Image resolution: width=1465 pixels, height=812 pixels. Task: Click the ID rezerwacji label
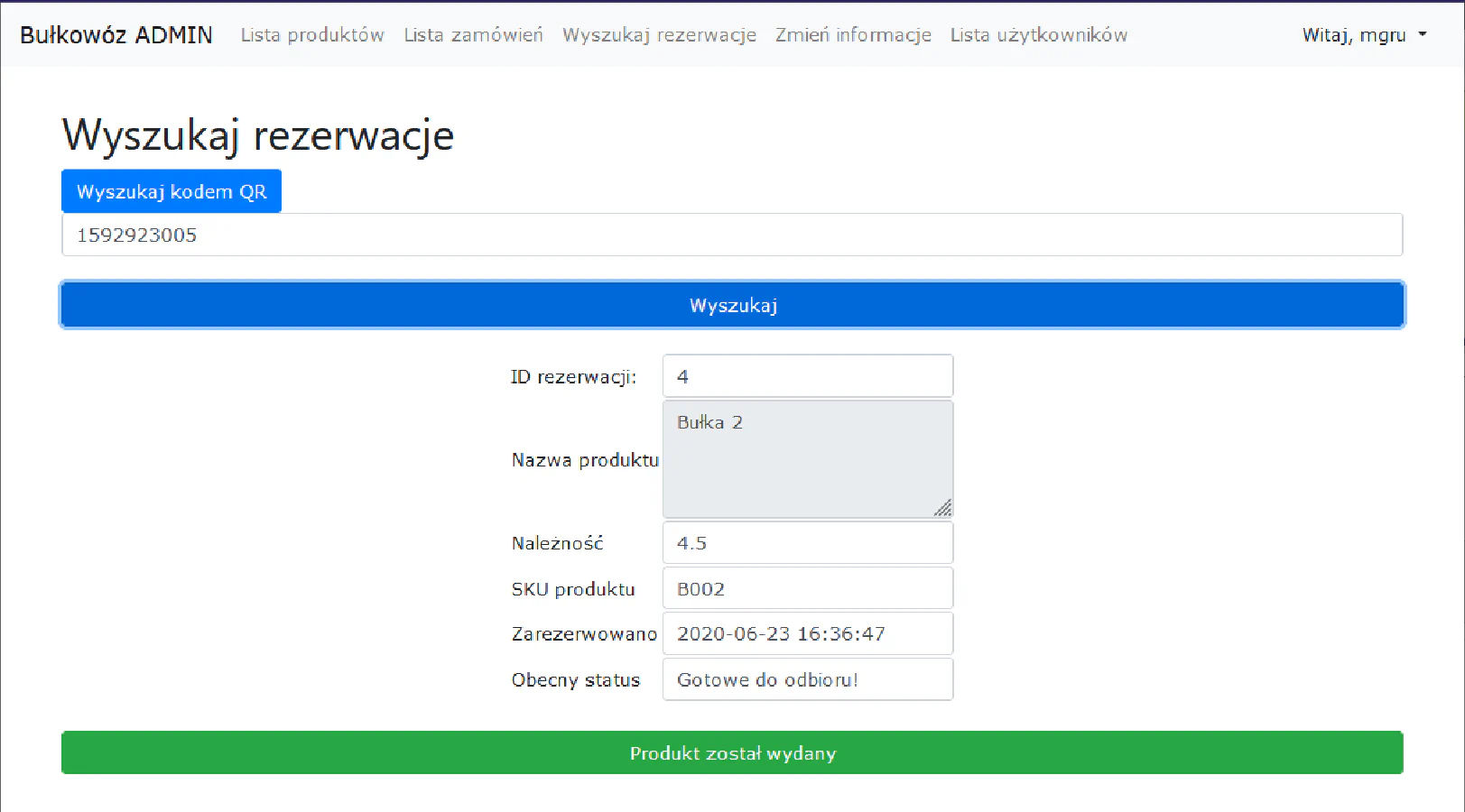click(x=573, y=377)
